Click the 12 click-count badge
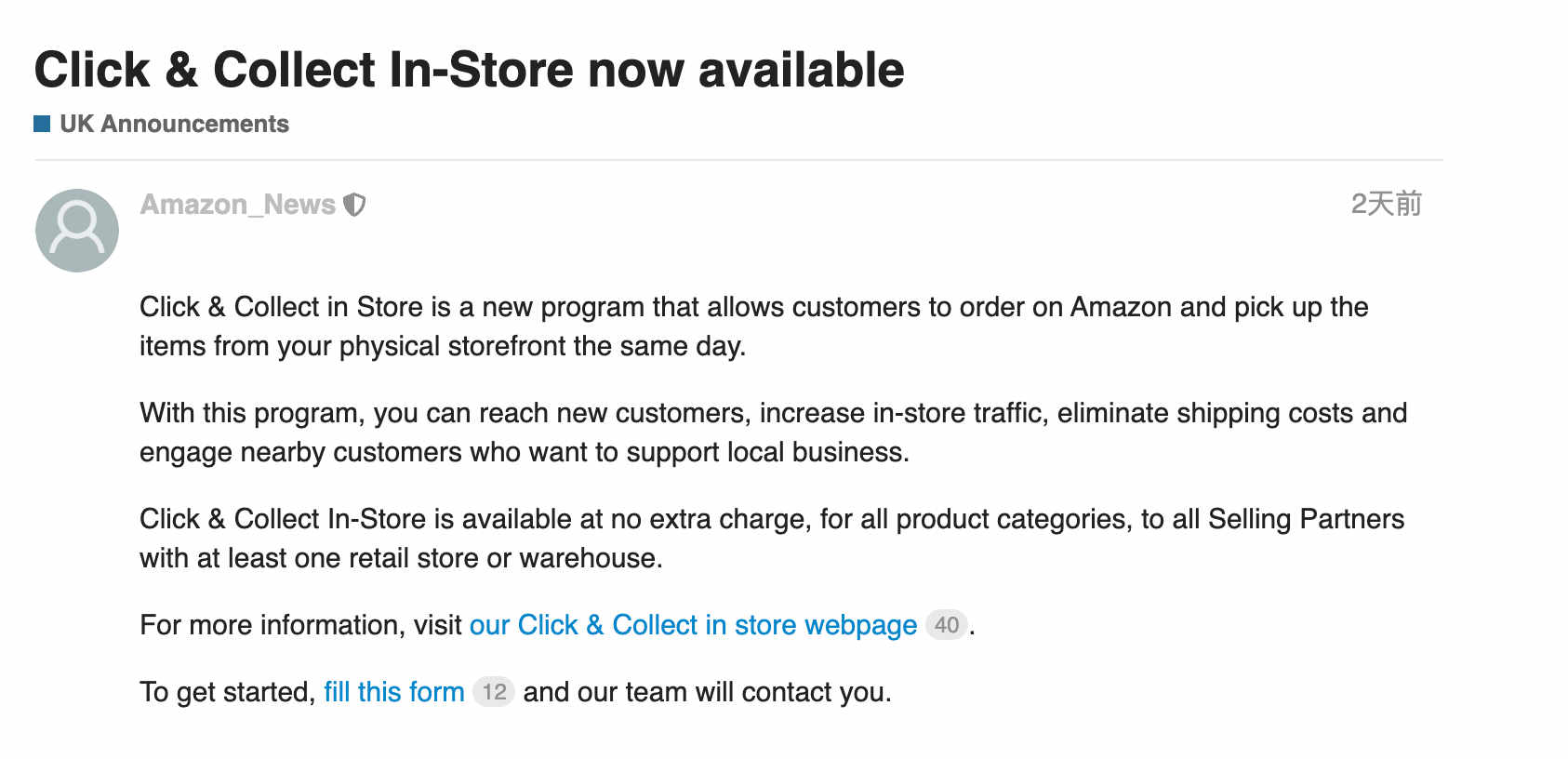1568x759 pixels. point(494,692)
